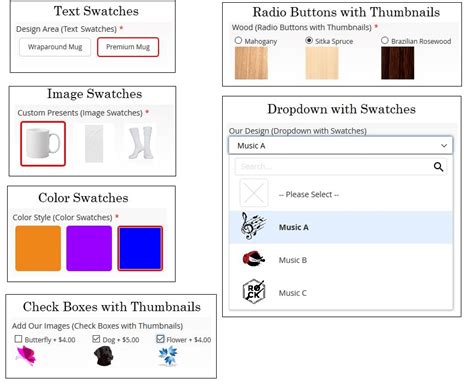Choose the white towel image swatch
474x390 pixels.
click(94, 144)
